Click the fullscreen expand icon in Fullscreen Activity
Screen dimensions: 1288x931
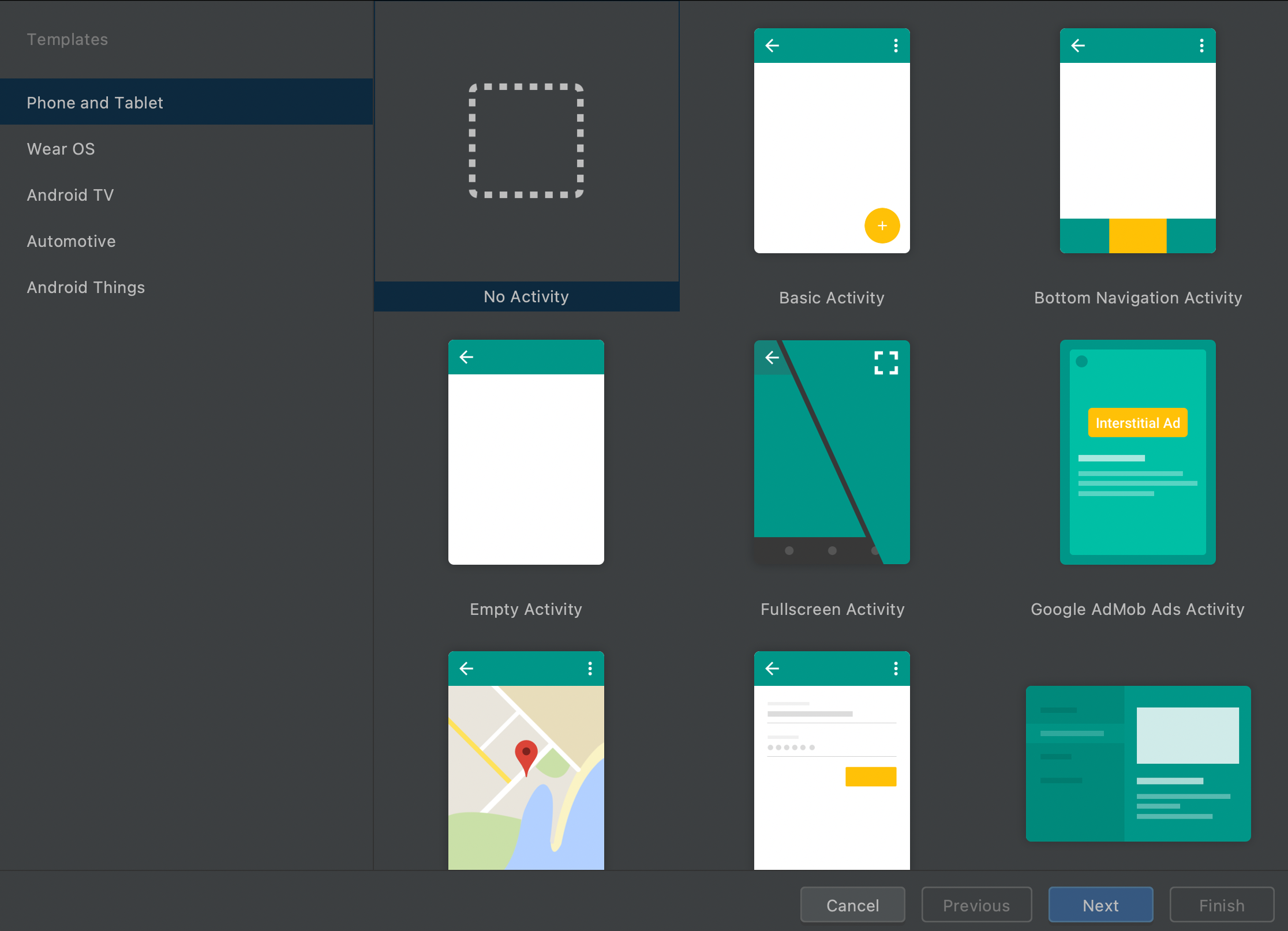point(886,363)
